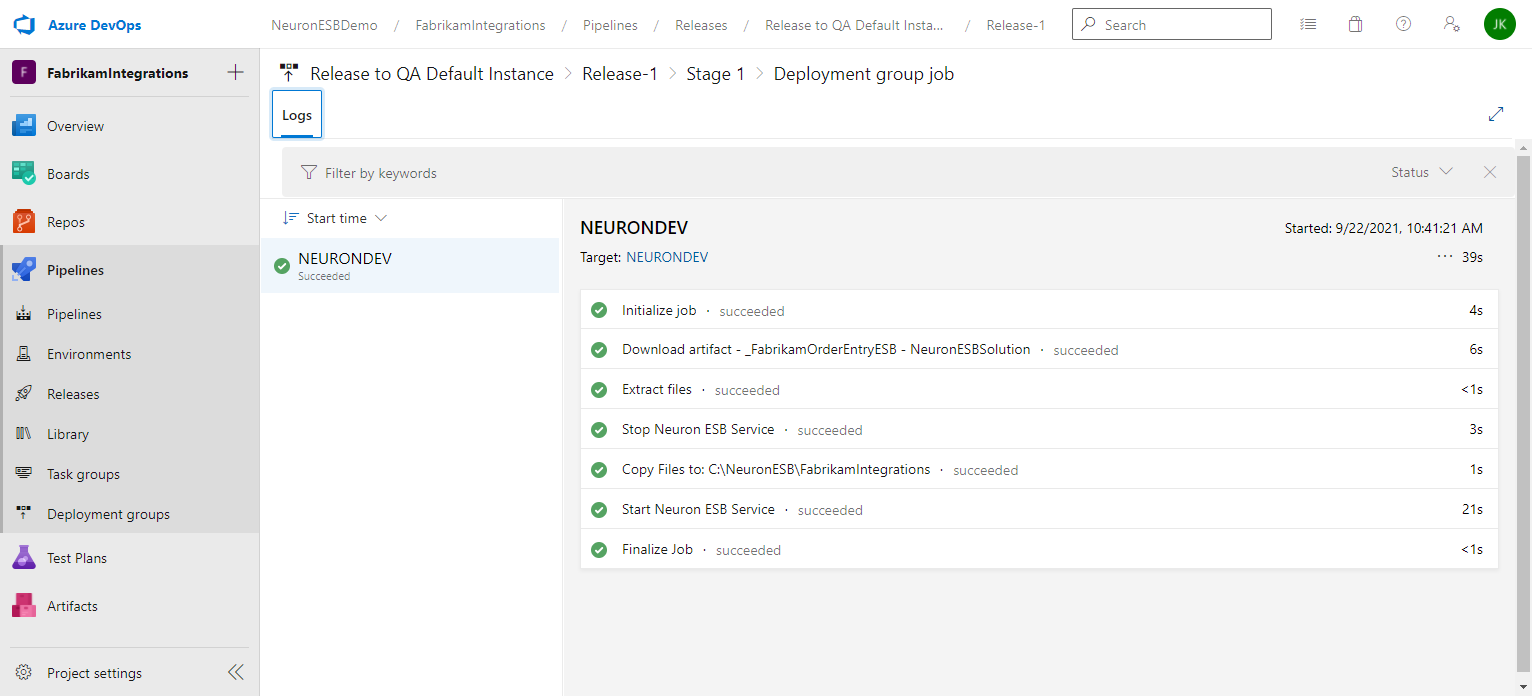Click the Search input field
The width and height of the screenshot is (1532, 696).
(x=1172, y=25)
